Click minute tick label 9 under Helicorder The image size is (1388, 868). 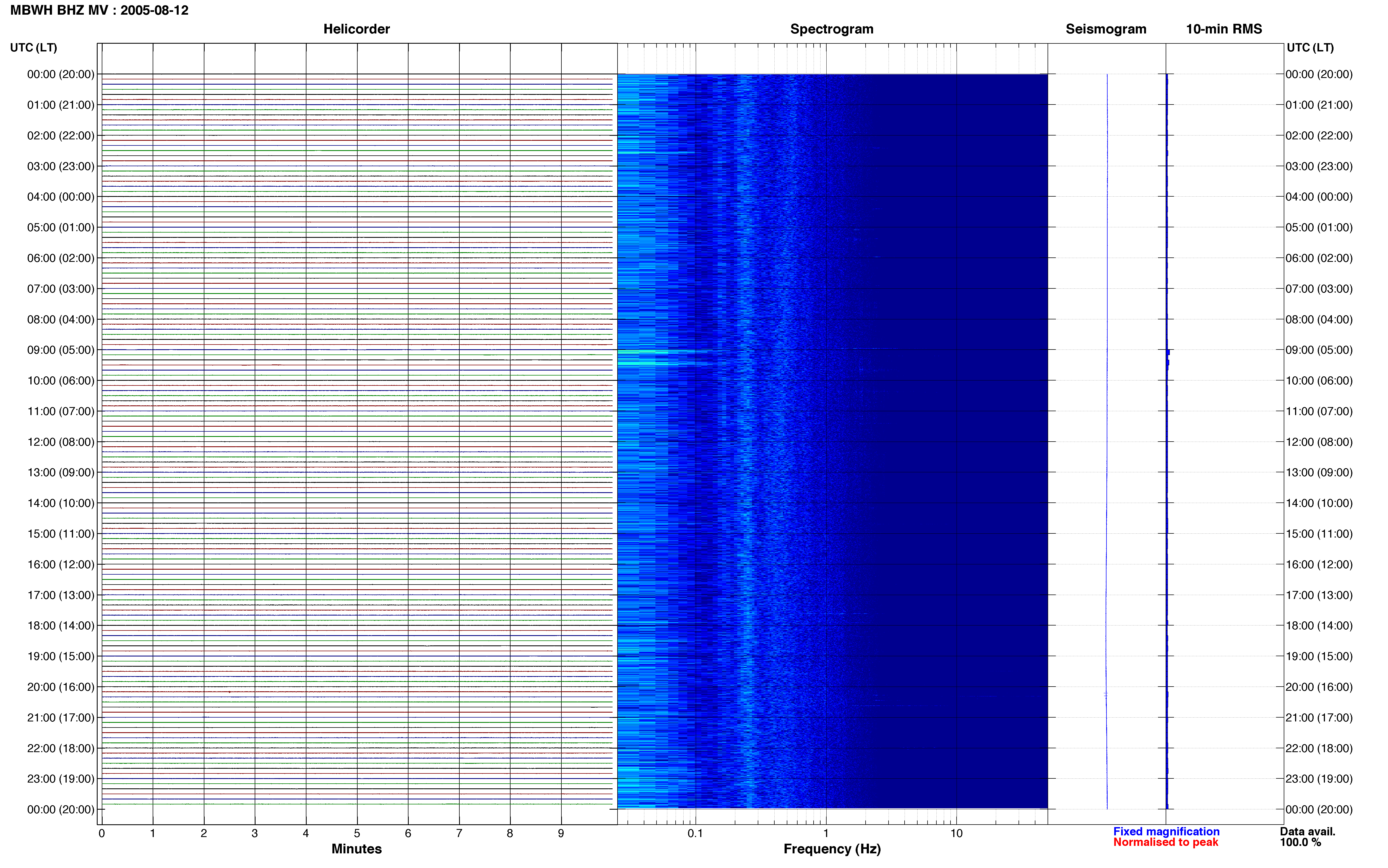pyautogui.click(x=561, y=833)
